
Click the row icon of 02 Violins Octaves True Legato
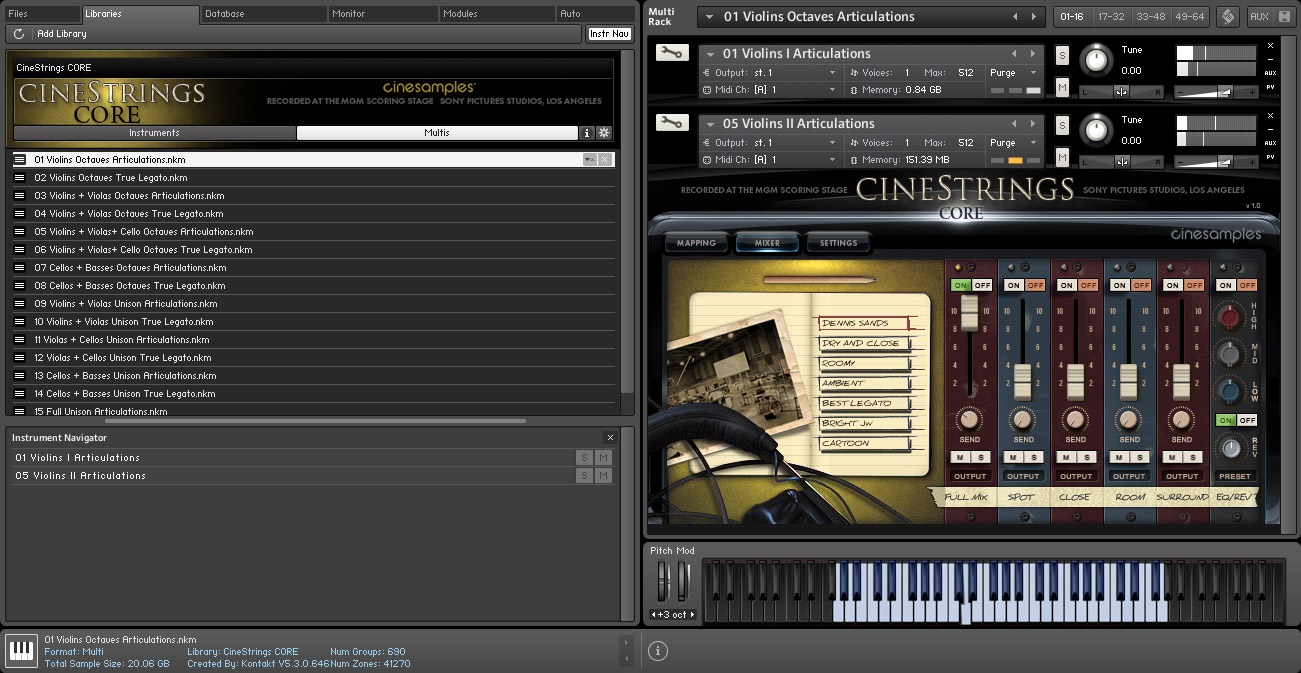pos(20,178)
